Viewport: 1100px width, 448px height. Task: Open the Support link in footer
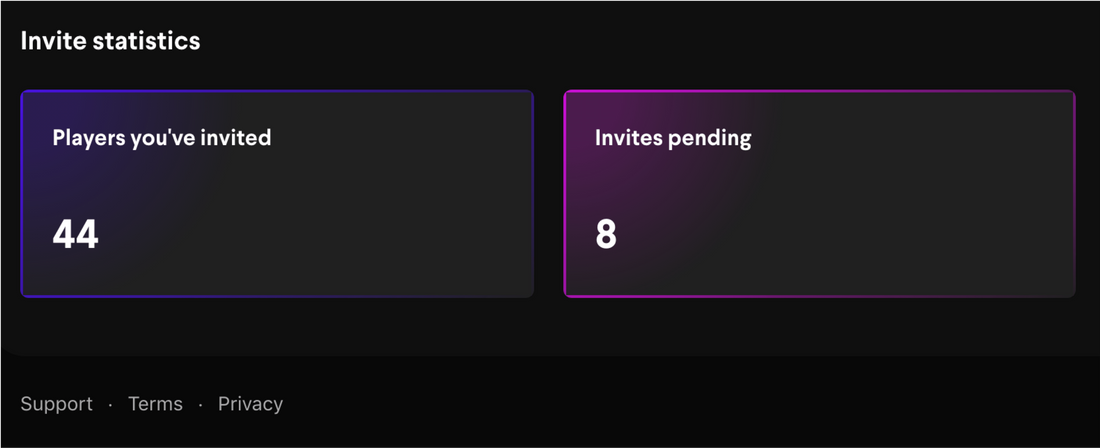(x=56, y=404)
